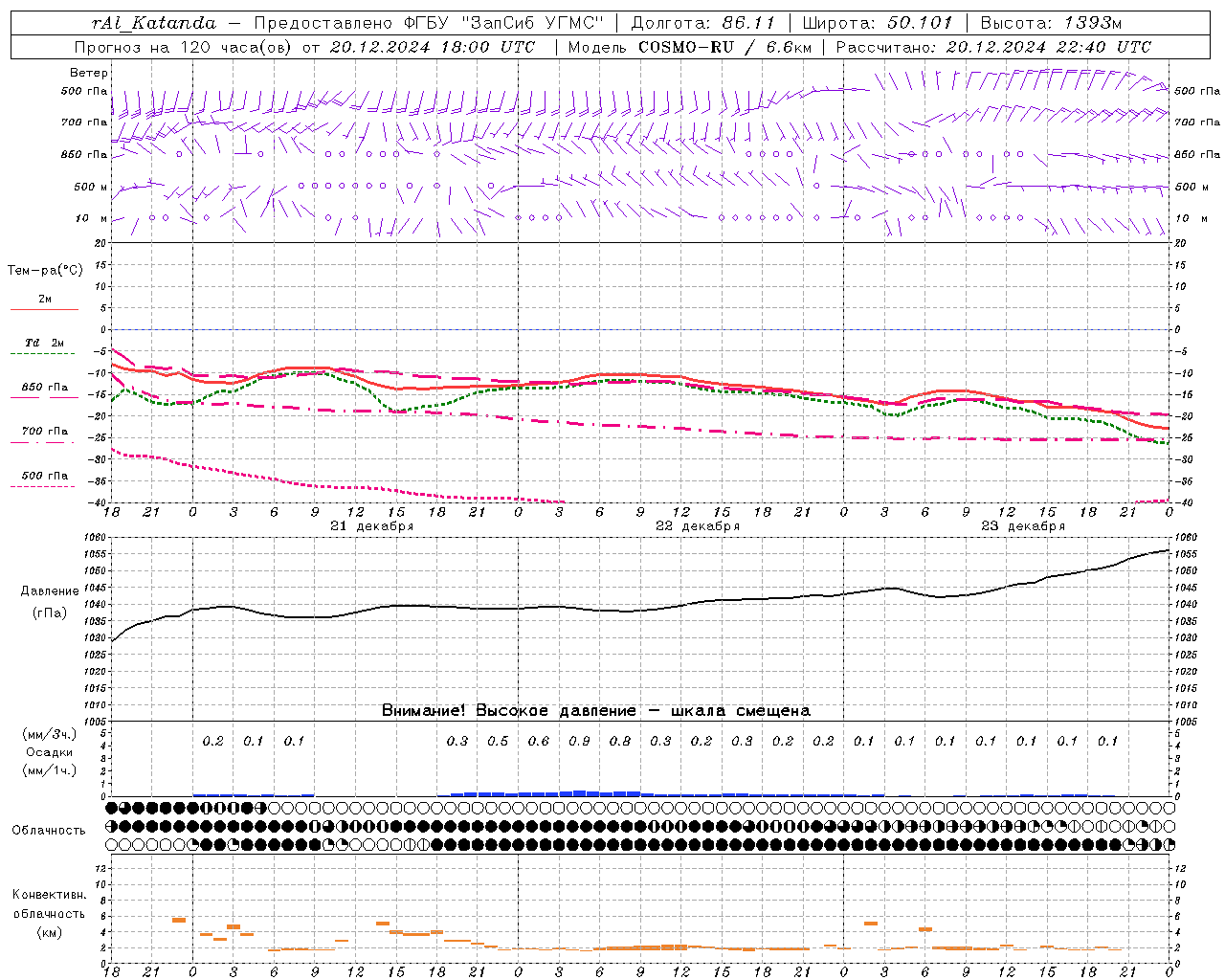The image size is (1225, 980).
Task: Click the 'Ветер' wind panel label
Action: coord(89,73)
